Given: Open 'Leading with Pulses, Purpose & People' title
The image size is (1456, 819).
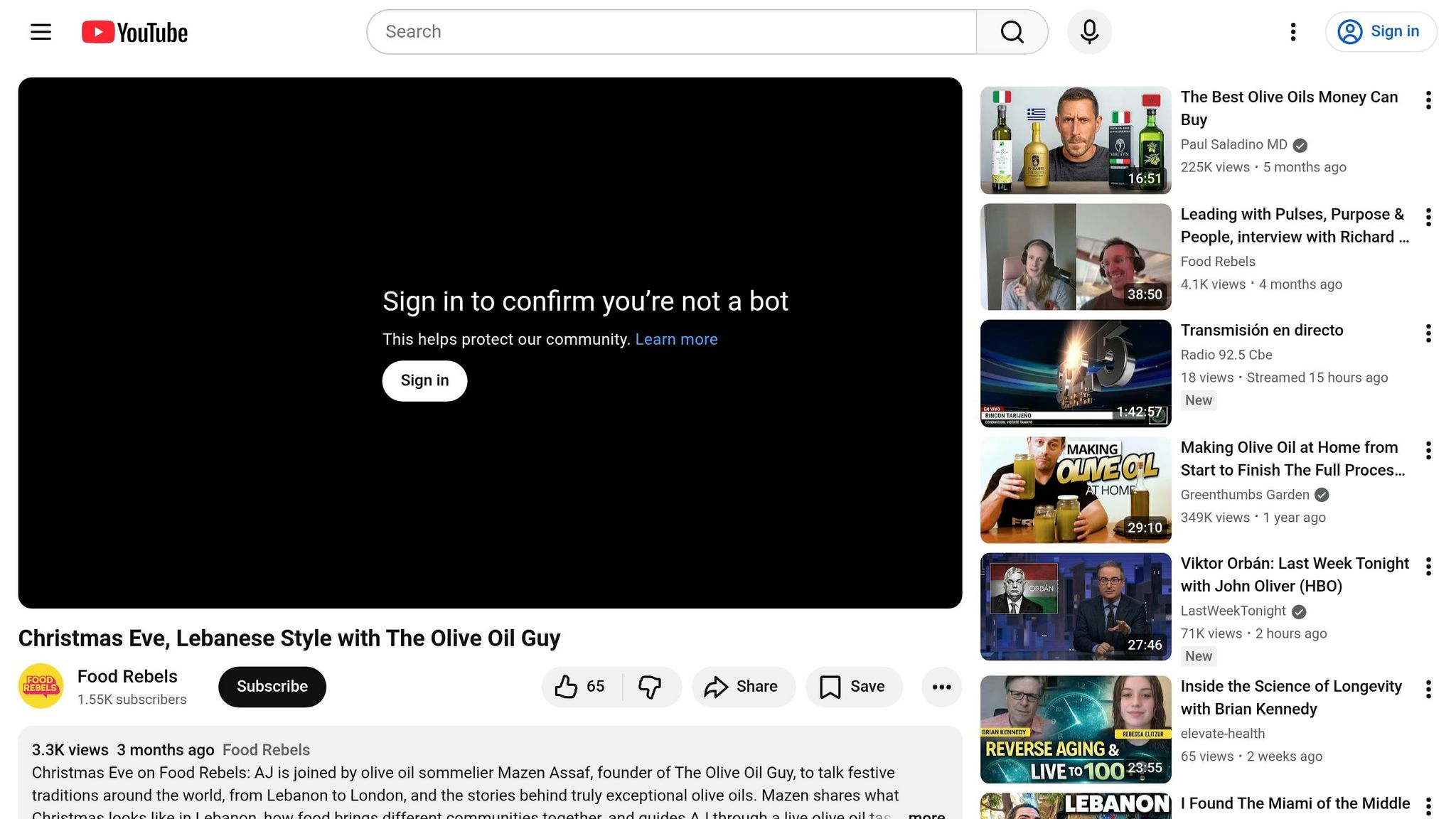Looking at the screenshot, I should 1295,225.
